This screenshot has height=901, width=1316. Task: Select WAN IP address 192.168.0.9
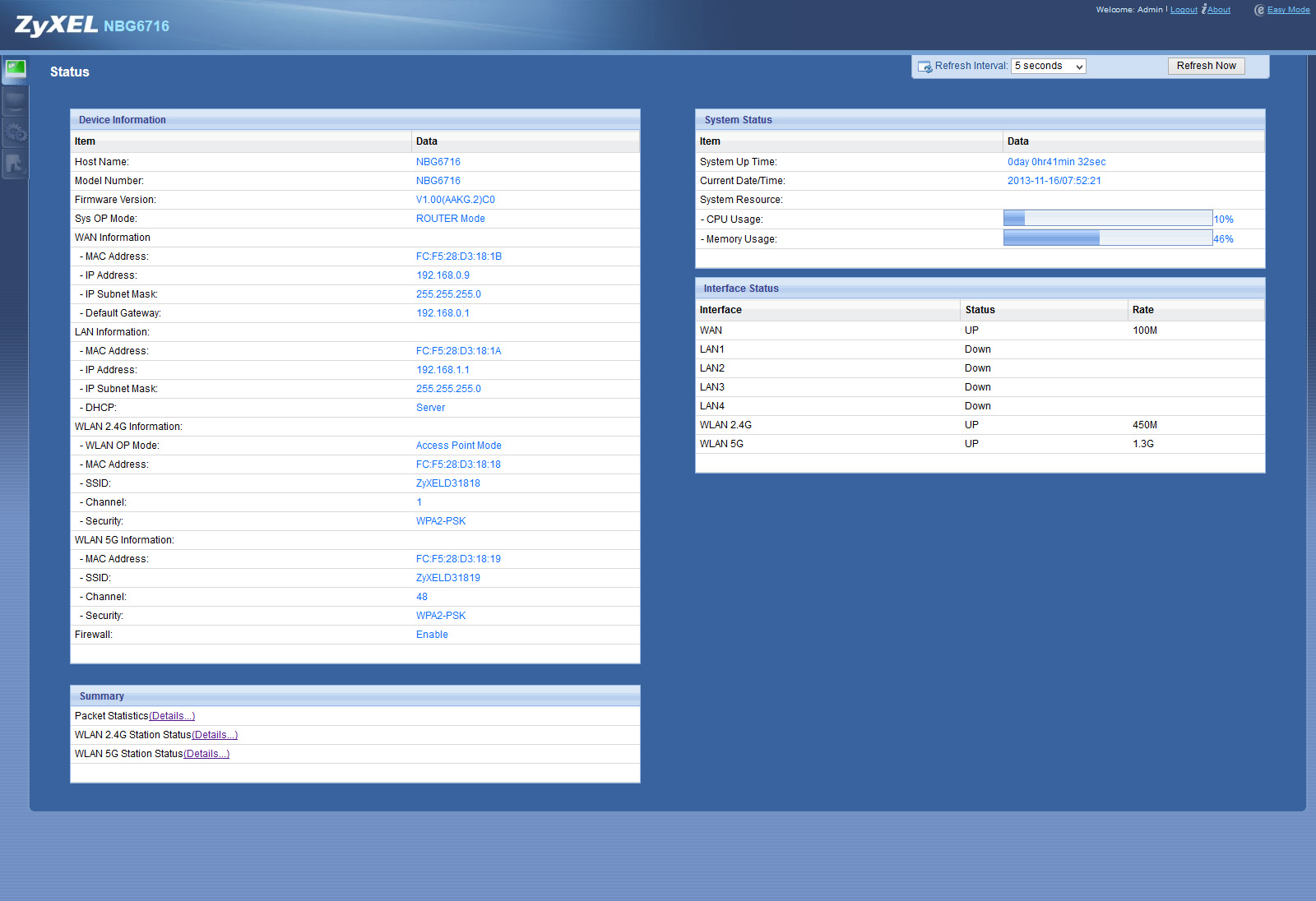pyautogui.click(x=443, y=275)
